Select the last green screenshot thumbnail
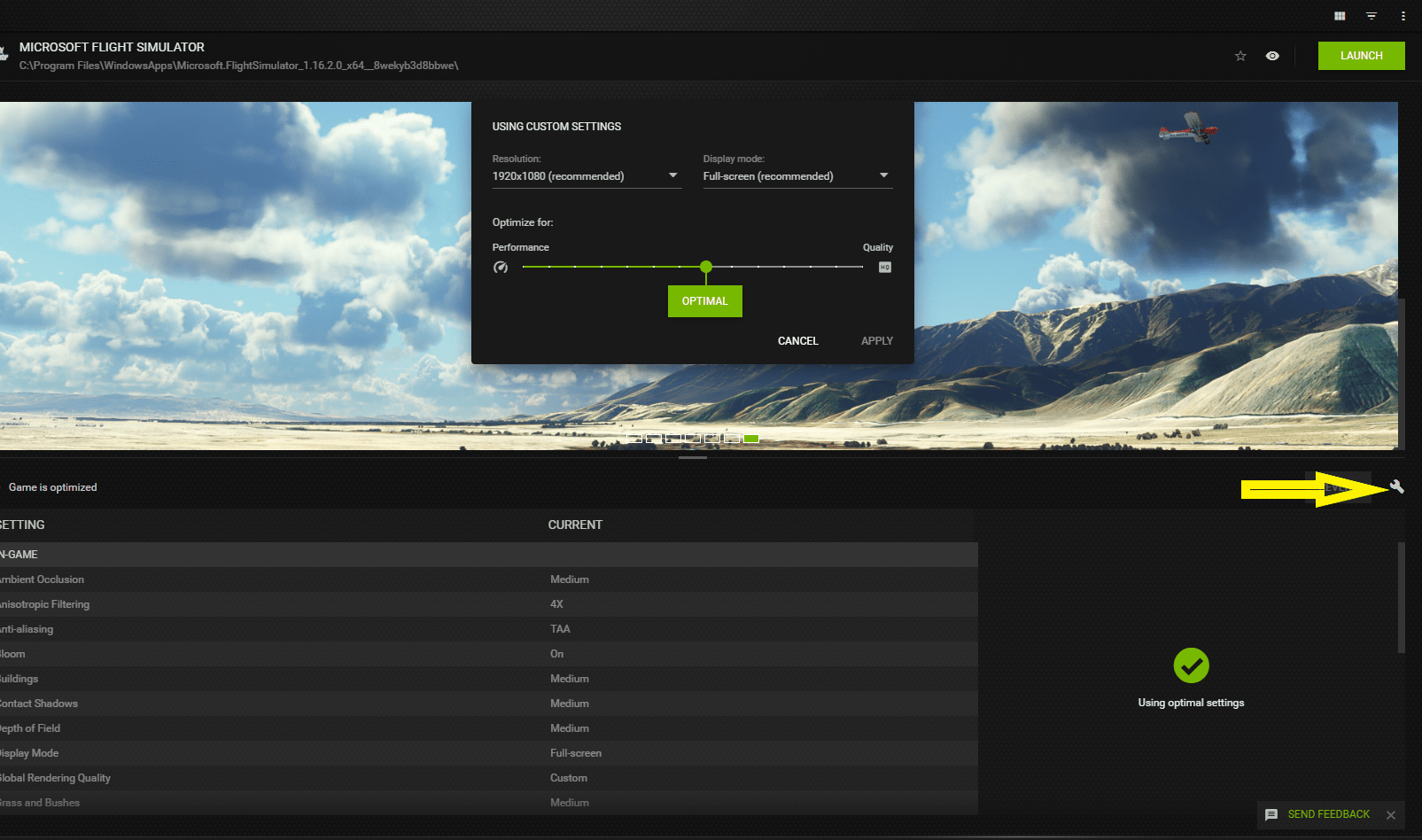Viewport: 1422px width, 840px height. coord(750,437)
